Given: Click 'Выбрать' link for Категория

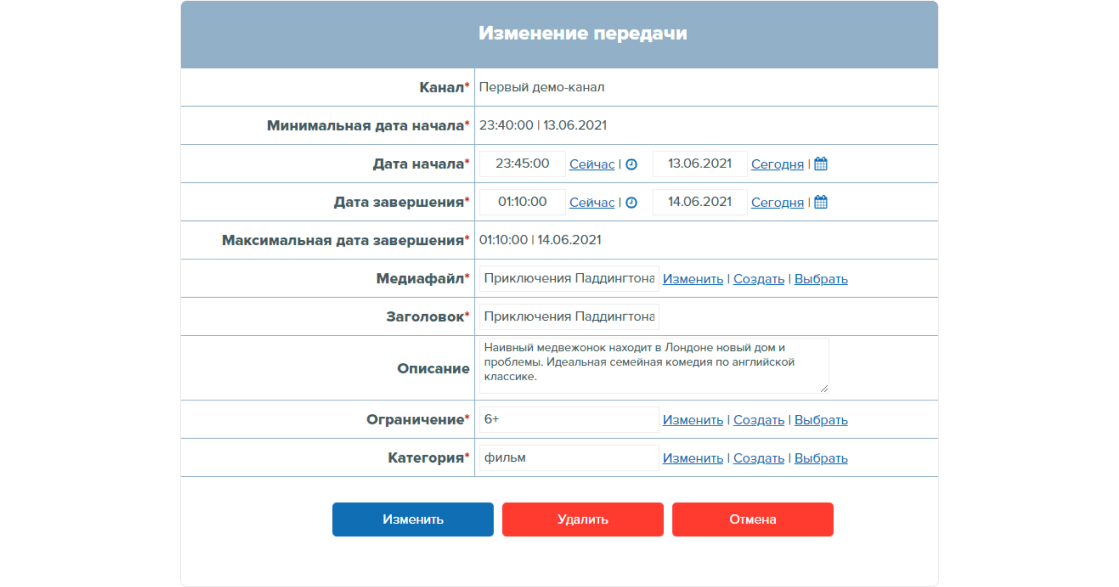Looking at the screenshot, I should pyautogui.click(x=821, y=458).
